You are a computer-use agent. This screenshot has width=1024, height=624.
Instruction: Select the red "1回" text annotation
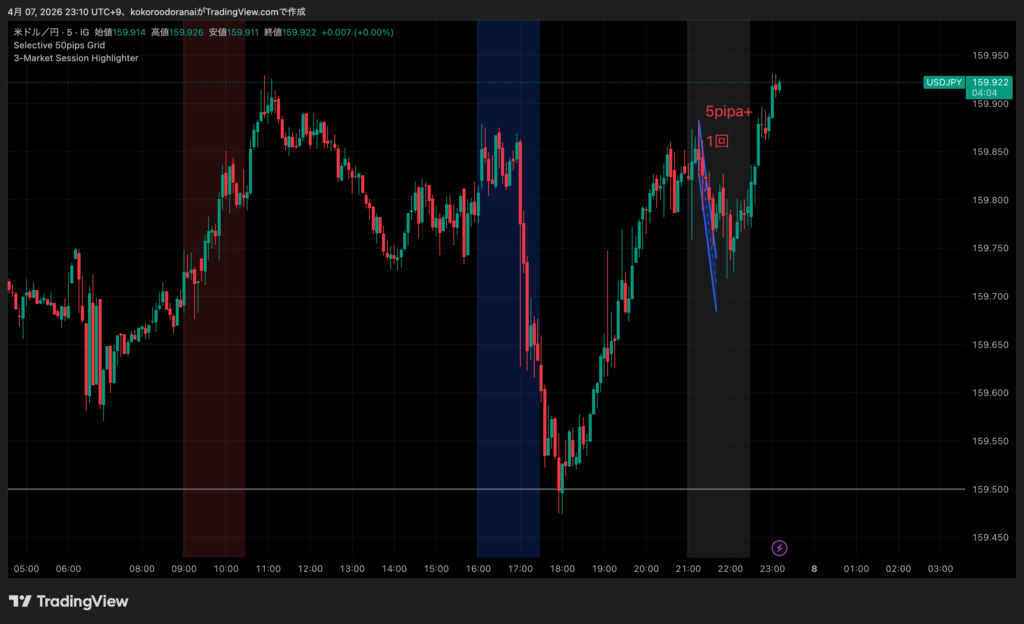tap(717, 142)
